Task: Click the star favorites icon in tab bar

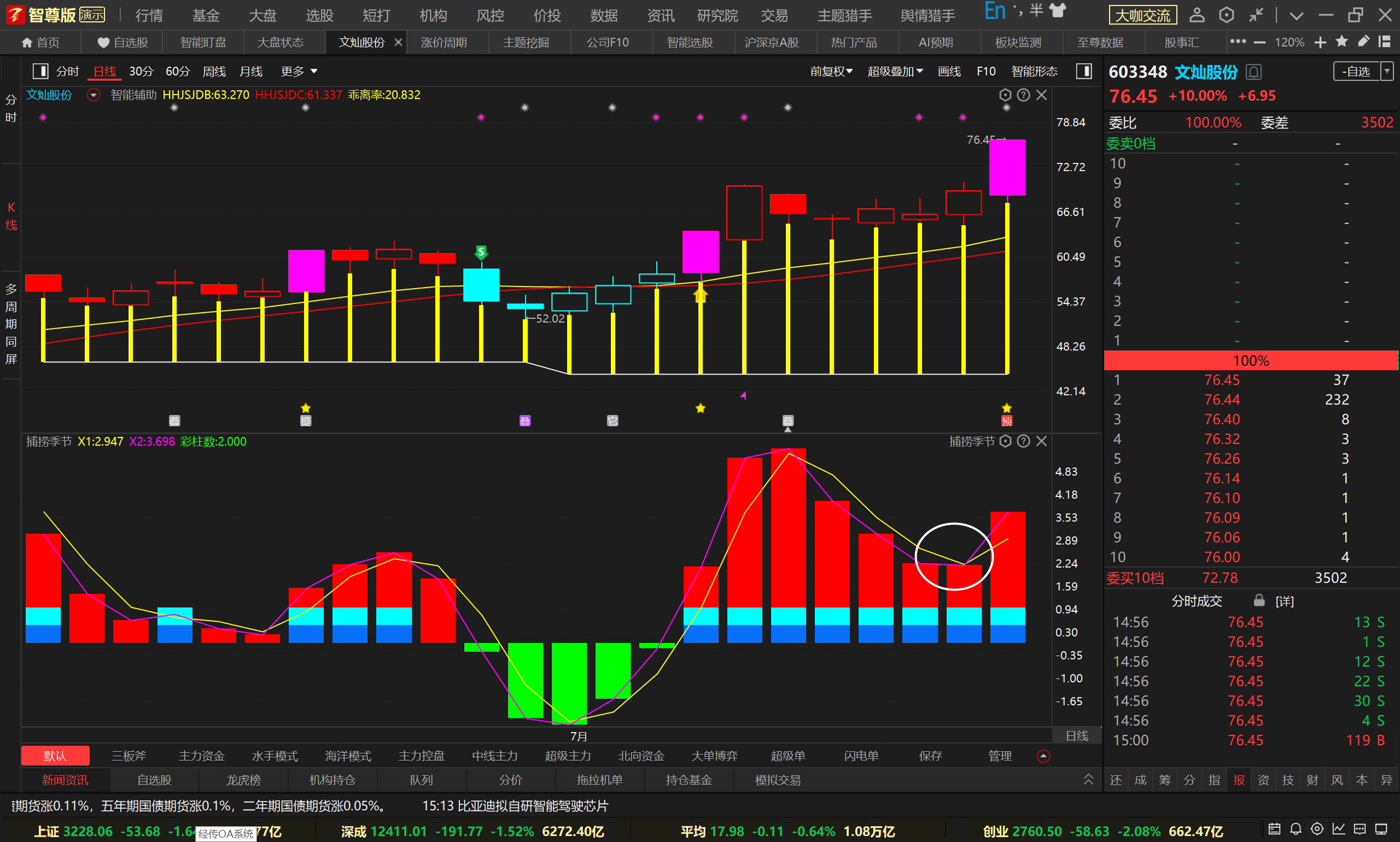Action: (1341, 42)
